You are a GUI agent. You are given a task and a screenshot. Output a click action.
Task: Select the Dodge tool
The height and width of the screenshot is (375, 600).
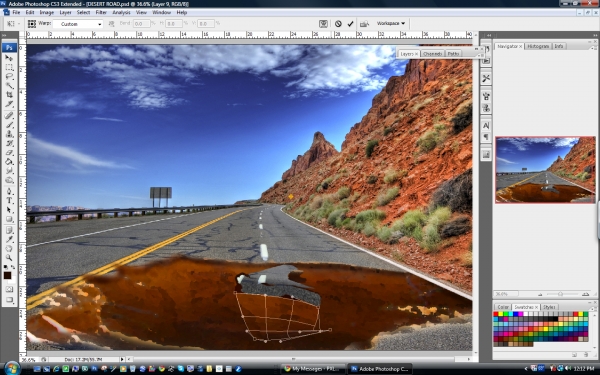click(x=9, y=180)
